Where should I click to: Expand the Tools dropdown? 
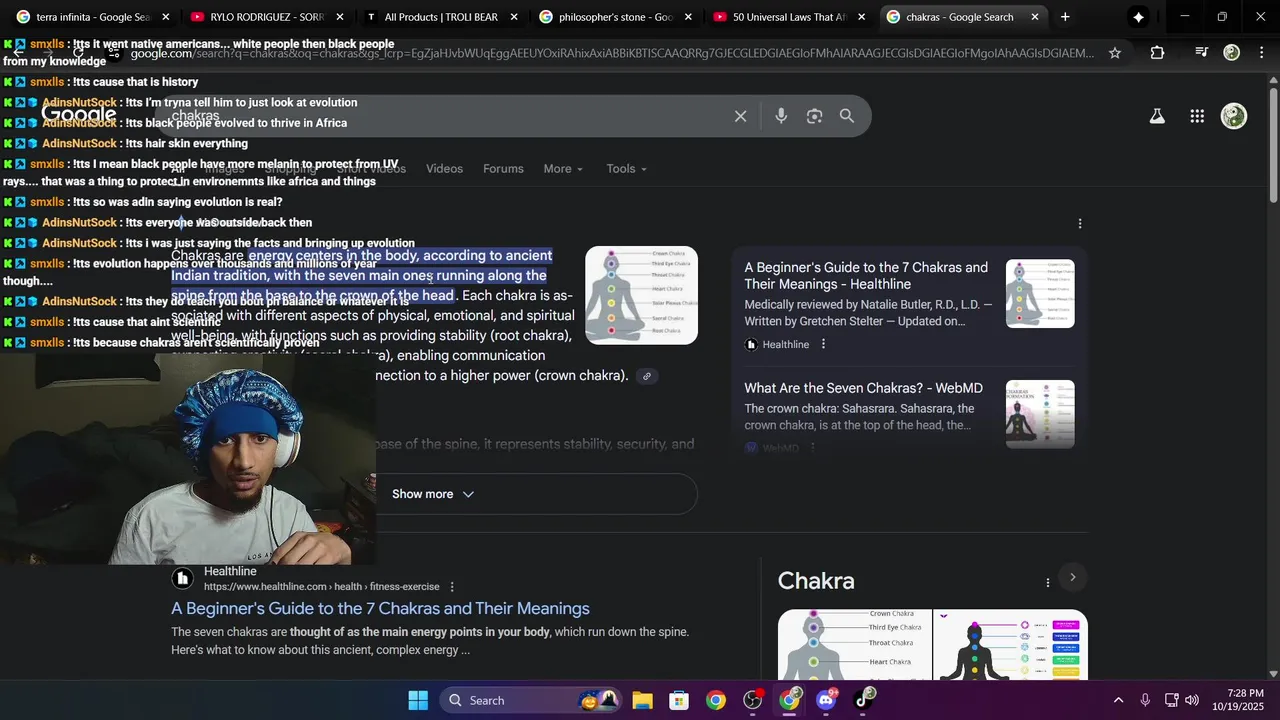point(626,169)
